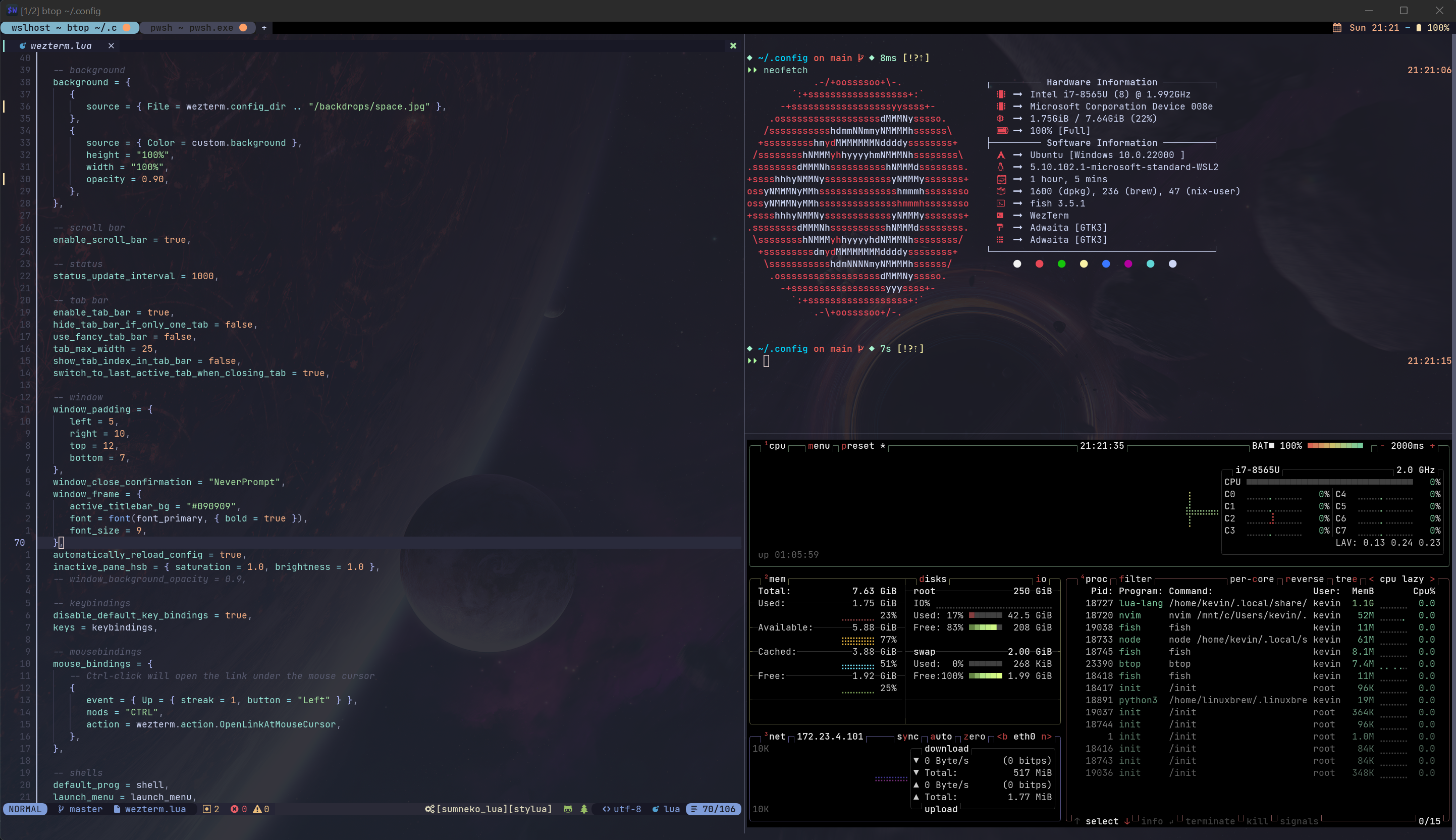The width and height of the screenshot is (1456, 840).
Task: Click the yellow warning triangle icon
Action: click(257, 809)
